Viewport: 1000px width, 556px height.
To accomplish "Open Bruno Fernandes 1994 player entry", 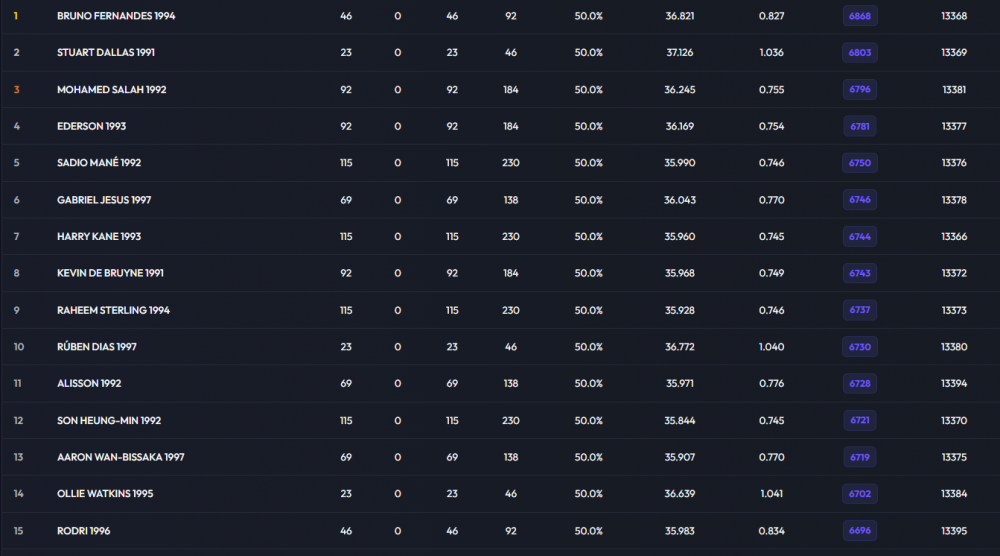I will tap(116, 16).
